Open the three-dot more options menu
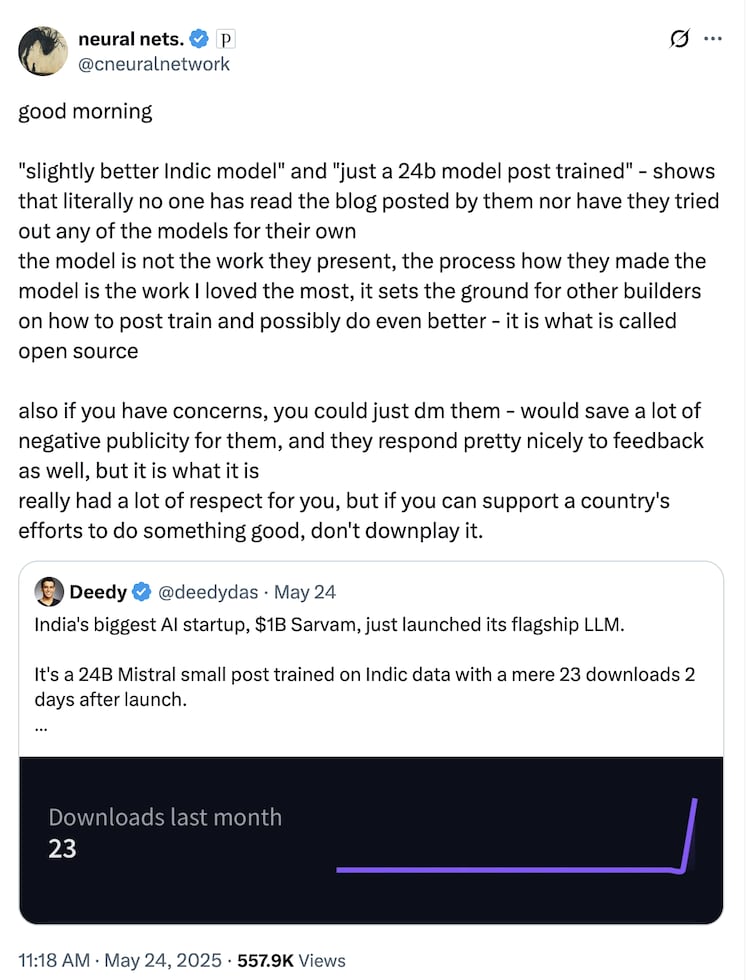The image size is (750, 980). click(x=713, y=39)
